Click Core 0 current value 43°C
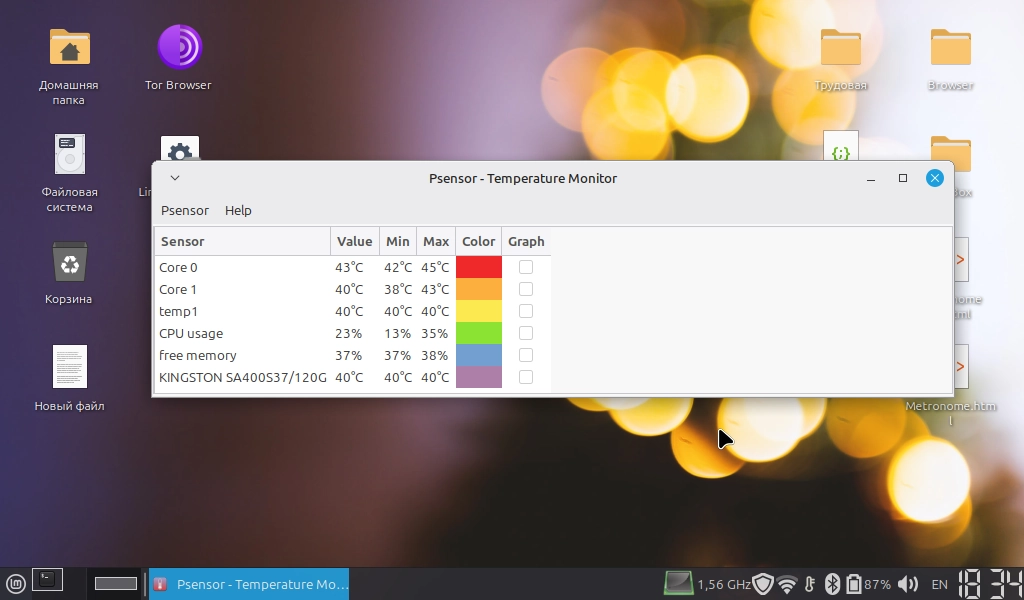1024x600 pixels. (x=349, y=267)
